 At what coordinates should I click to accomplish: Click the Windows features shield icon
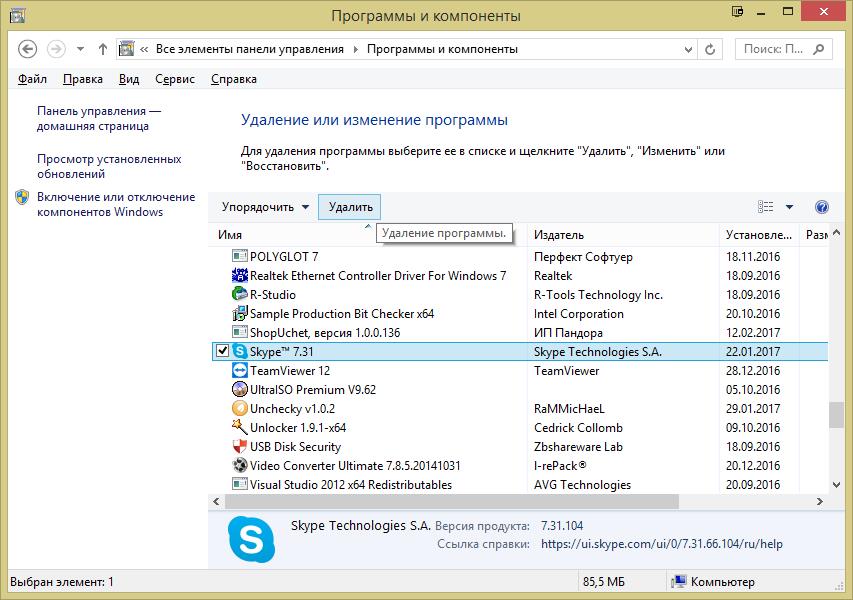[22, 197]
